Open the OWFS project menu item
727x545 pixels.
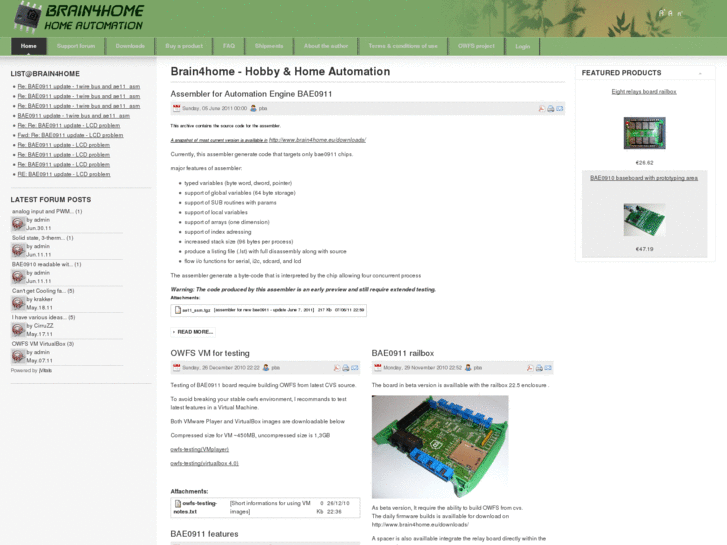pos(476,46)
